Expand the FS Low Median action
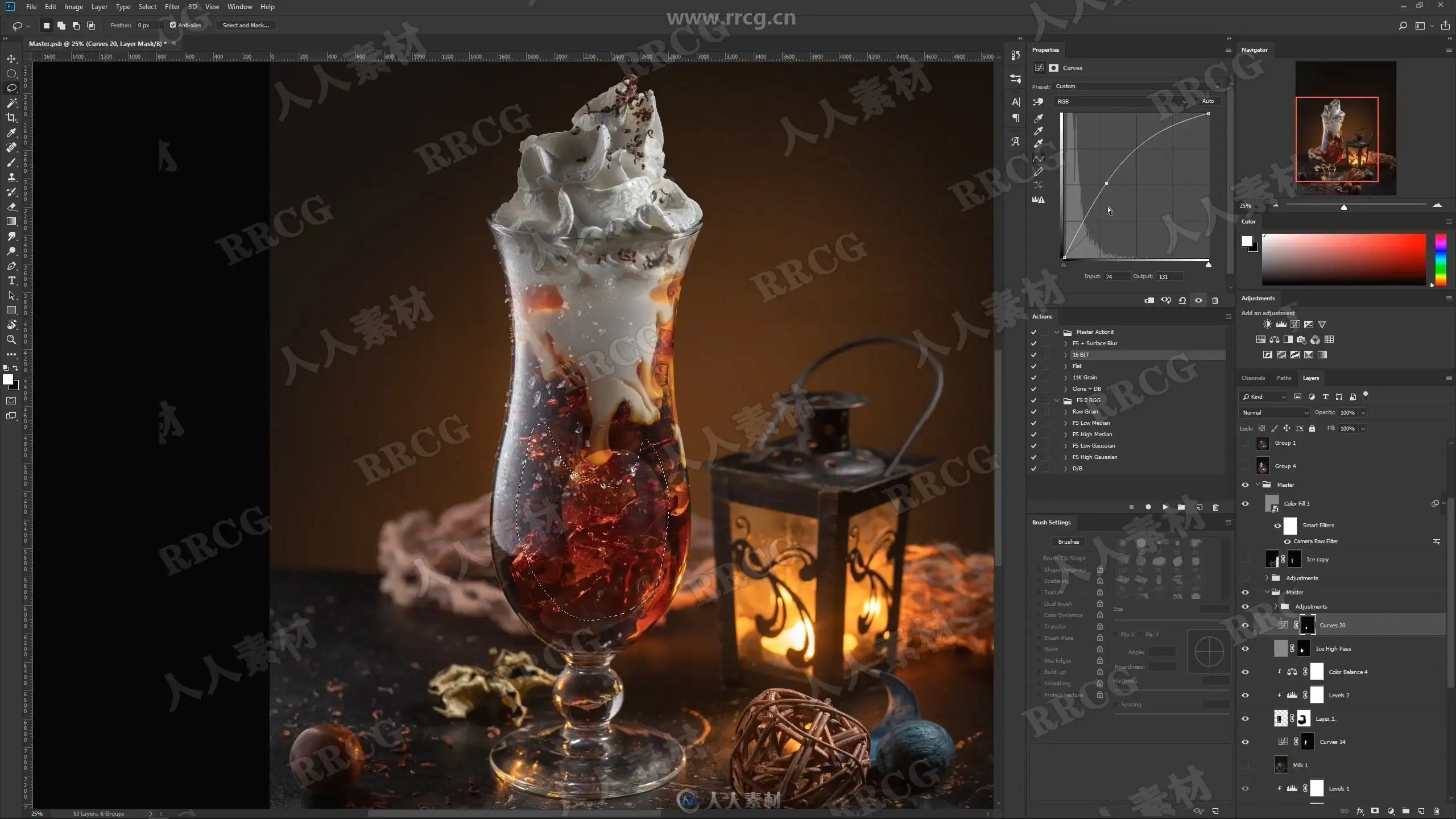 (x=1065, y=423)
